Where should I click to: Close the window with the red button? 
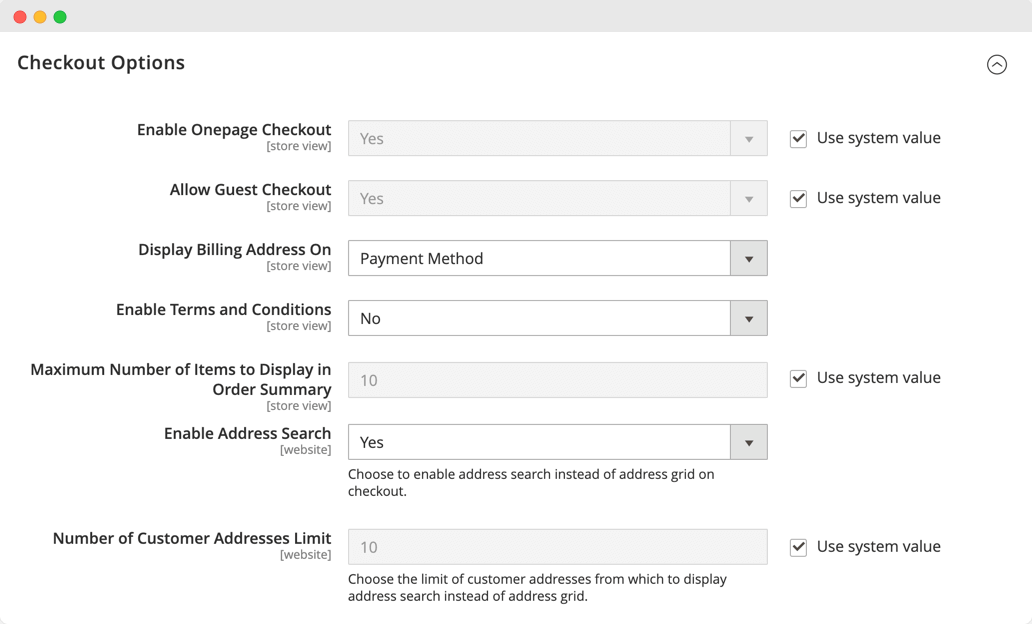20,17
